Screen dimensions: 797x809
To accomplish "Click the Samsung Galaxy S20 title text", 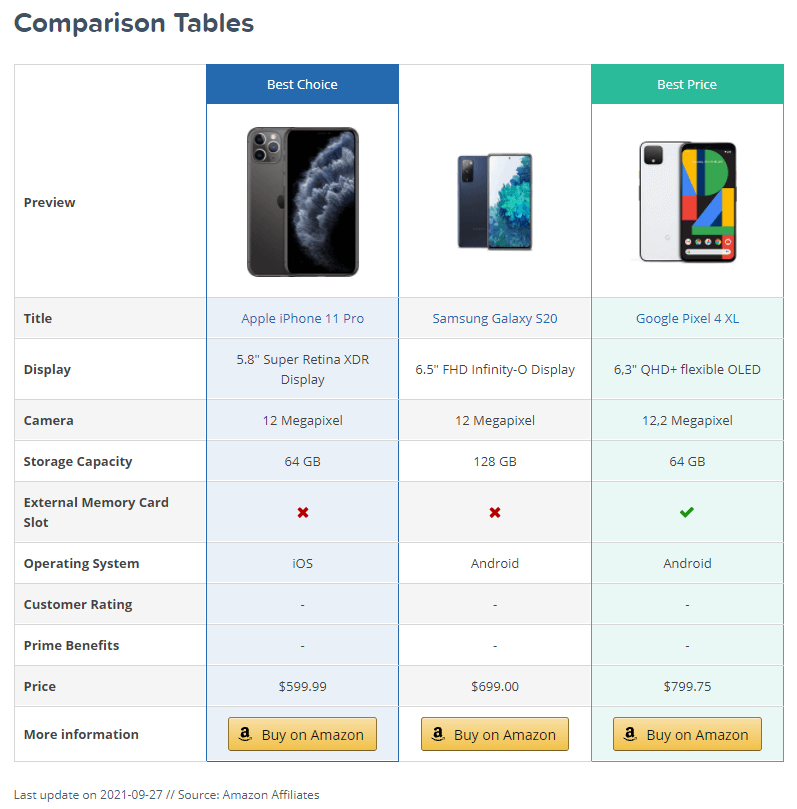I will tap(494, 318).
